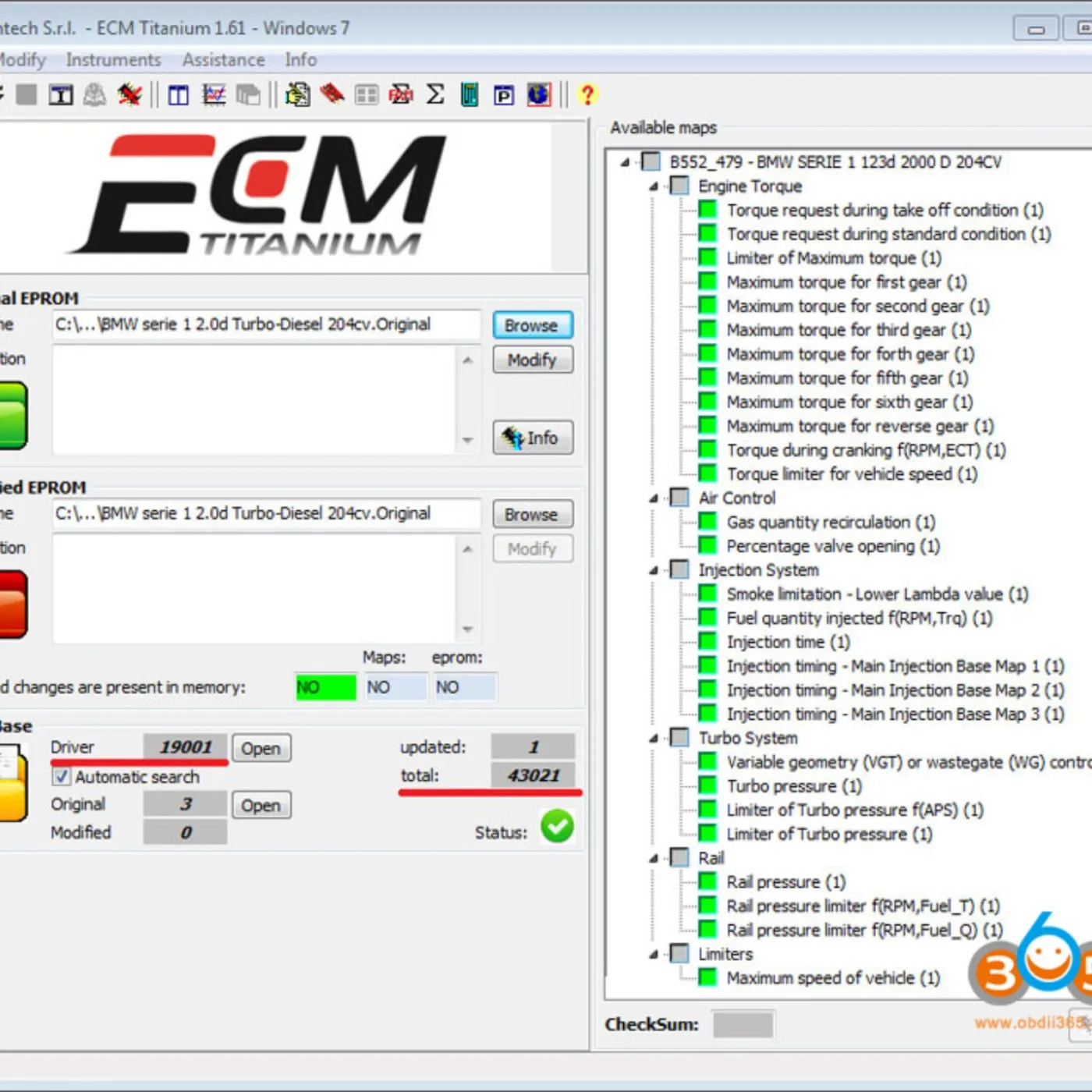The image size is (1092, 1092).
Task: Check the Turbo System group checkbox
Action: [679, 738]
